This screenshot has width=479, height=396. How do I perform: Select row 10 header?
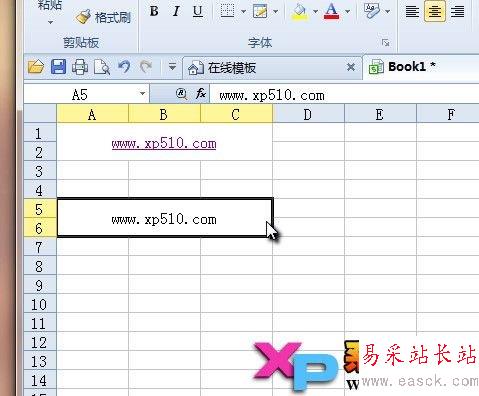(x=40, y=304)
